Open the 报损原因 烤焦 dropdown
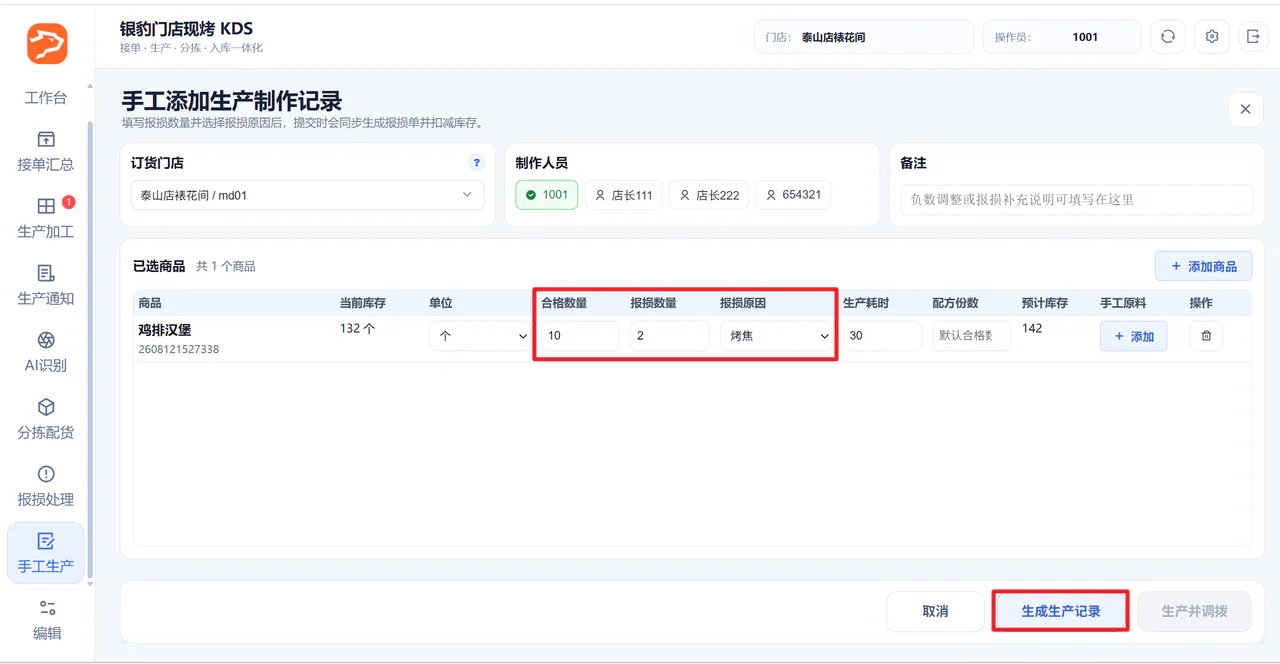Screen dimensions: 1280x664 (777, 336)
